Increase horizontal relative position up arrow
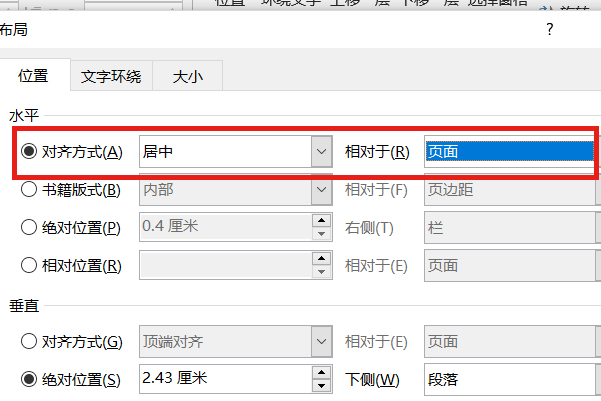Screen dimensions: 601x401 click(321, 259)
